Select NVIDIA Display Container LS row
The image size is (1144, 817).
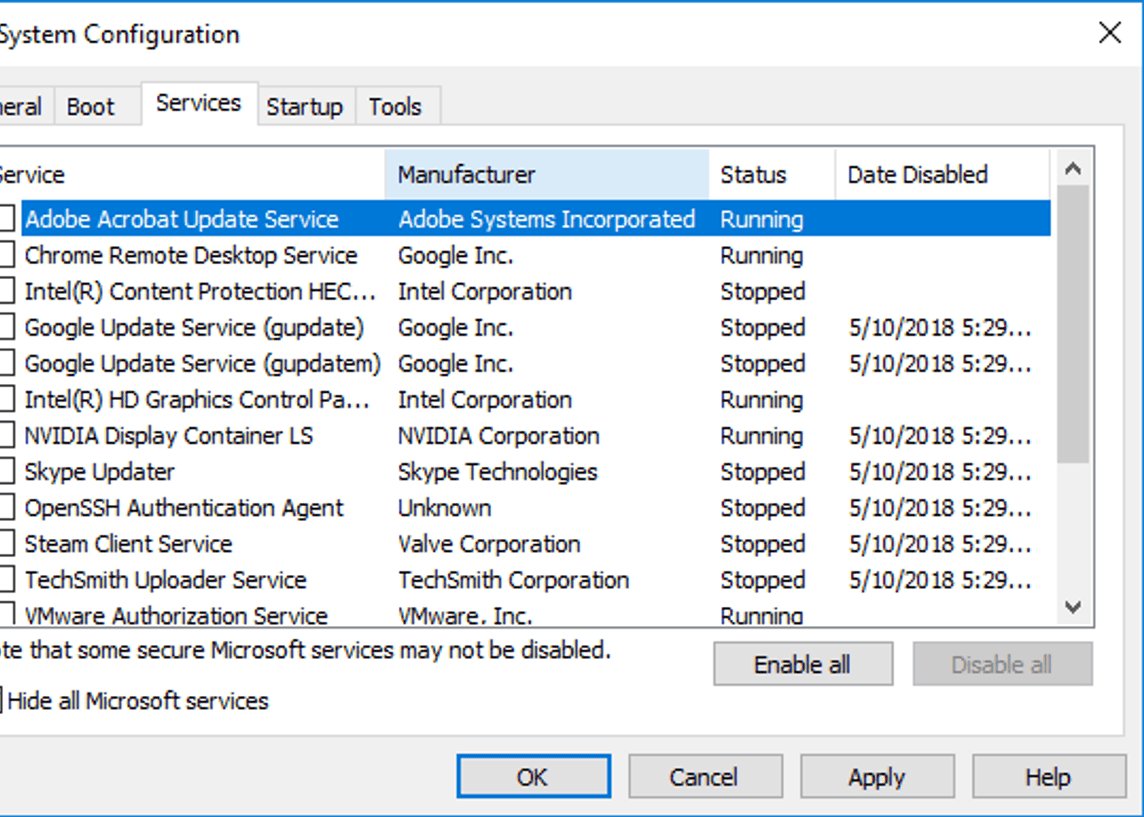(525, 435)
